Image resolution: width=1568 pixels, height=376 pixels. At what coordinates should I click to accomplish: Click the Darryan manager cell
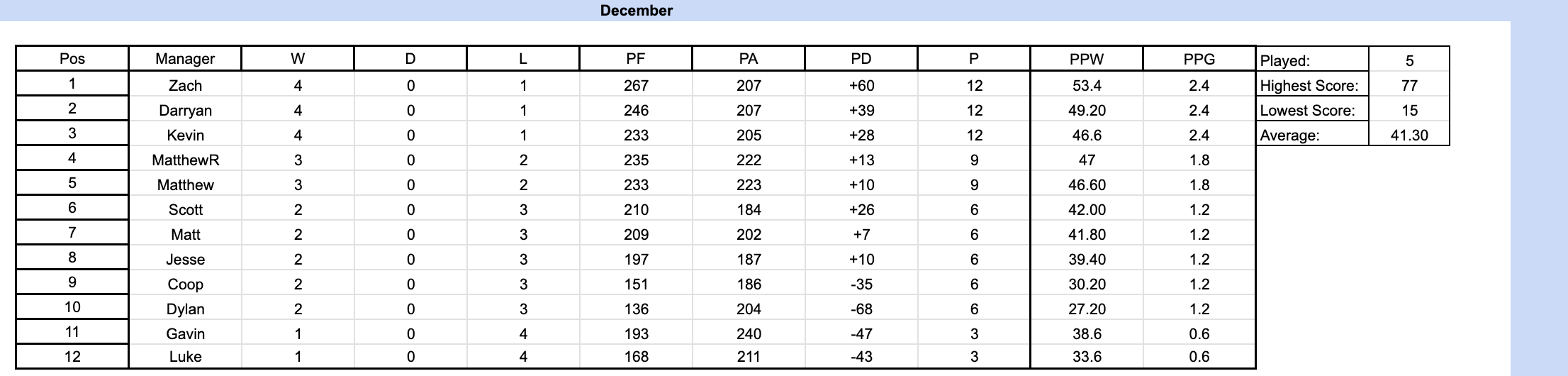[x=185, y=111]
